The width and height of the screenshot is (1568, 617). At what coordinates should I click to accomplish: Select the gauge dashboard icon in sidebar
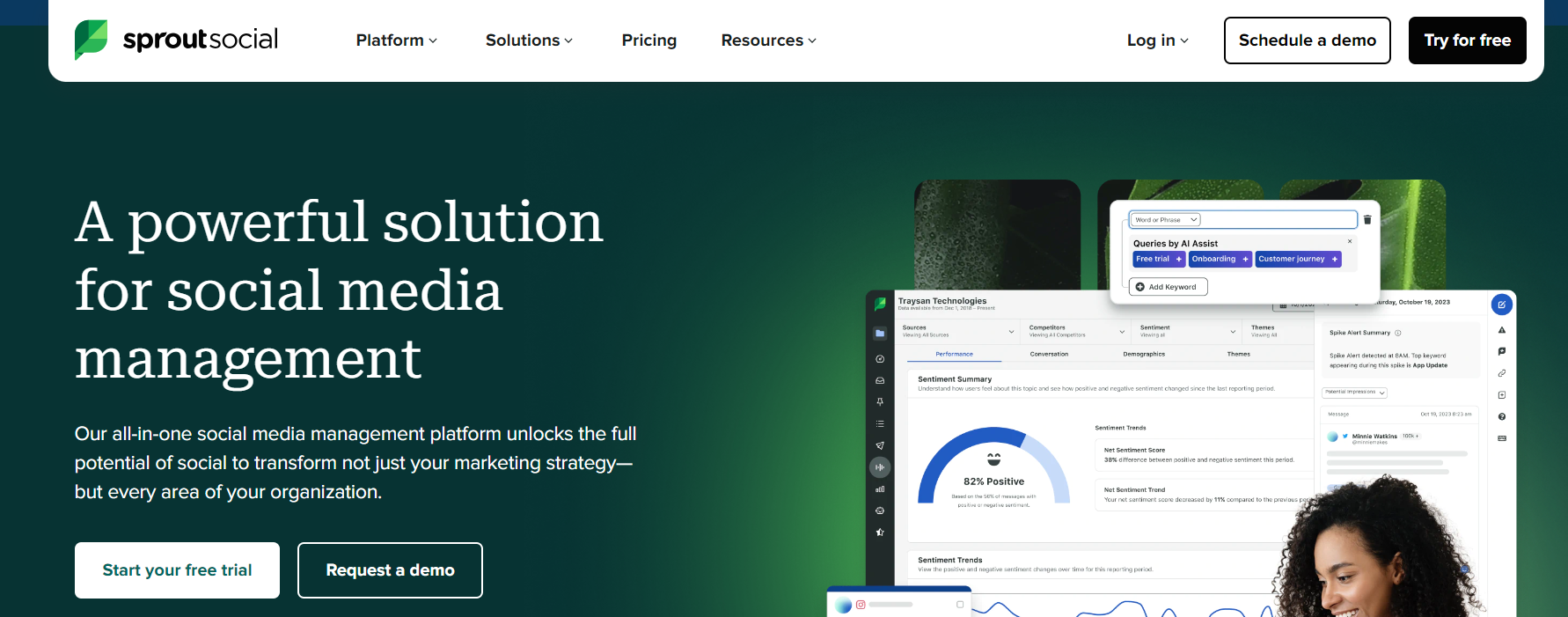[x=880, y=359]
